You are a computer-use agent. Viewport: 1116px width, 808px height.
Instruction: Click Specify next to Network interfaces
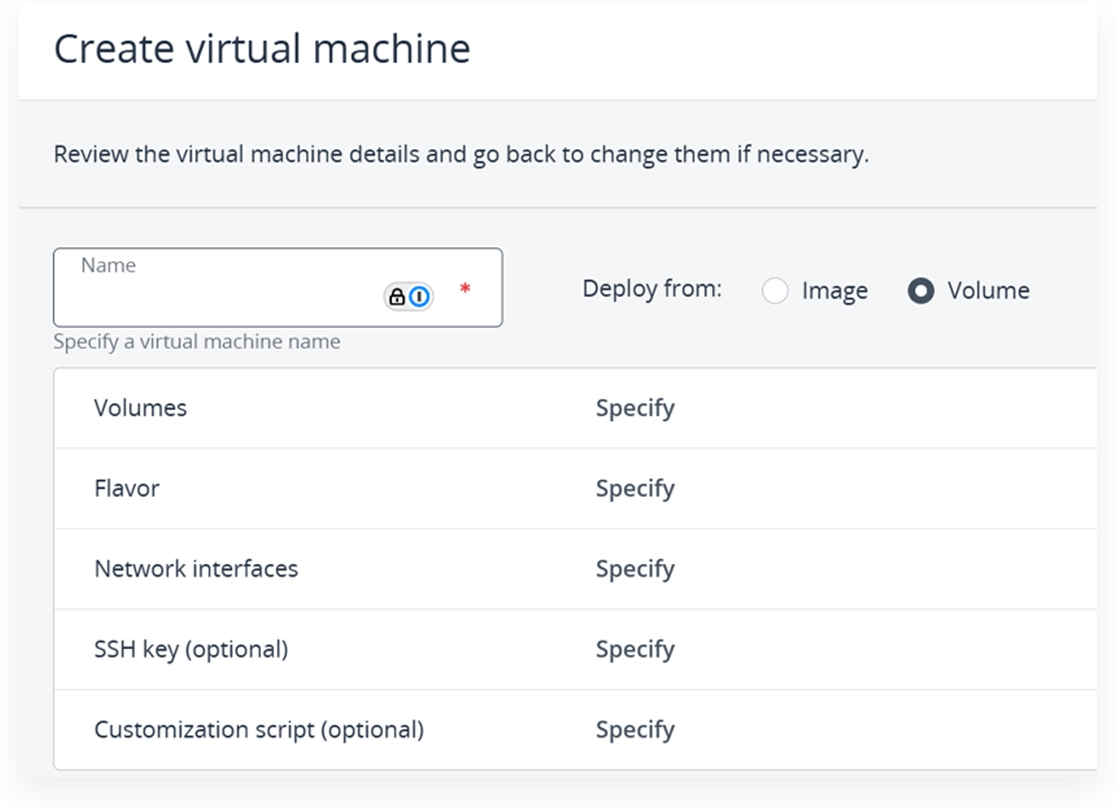tap(635, 568)
